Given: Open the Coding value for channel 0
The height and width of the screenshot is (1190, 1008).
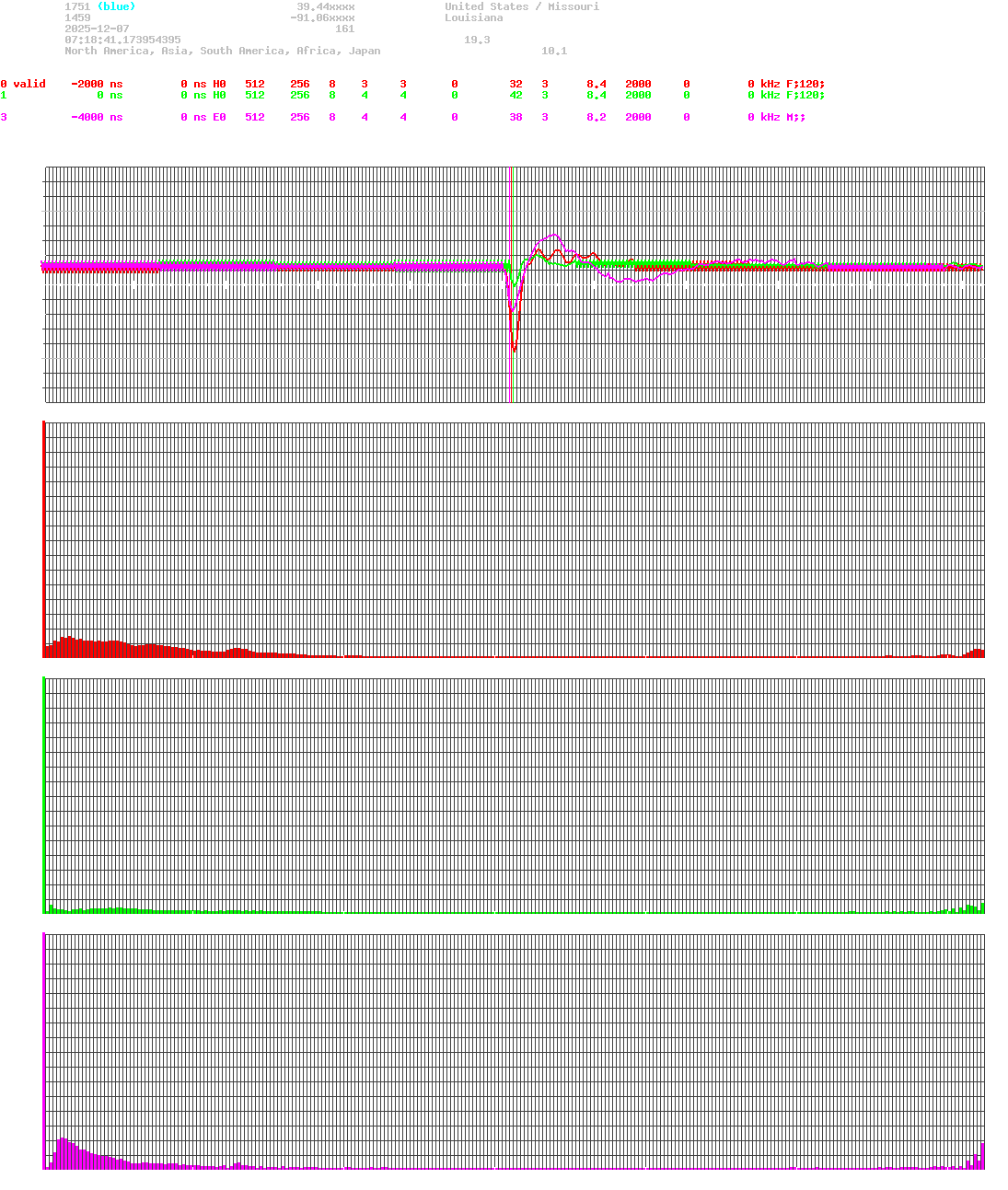Looking at the screenshot, I should pos(546,84).
